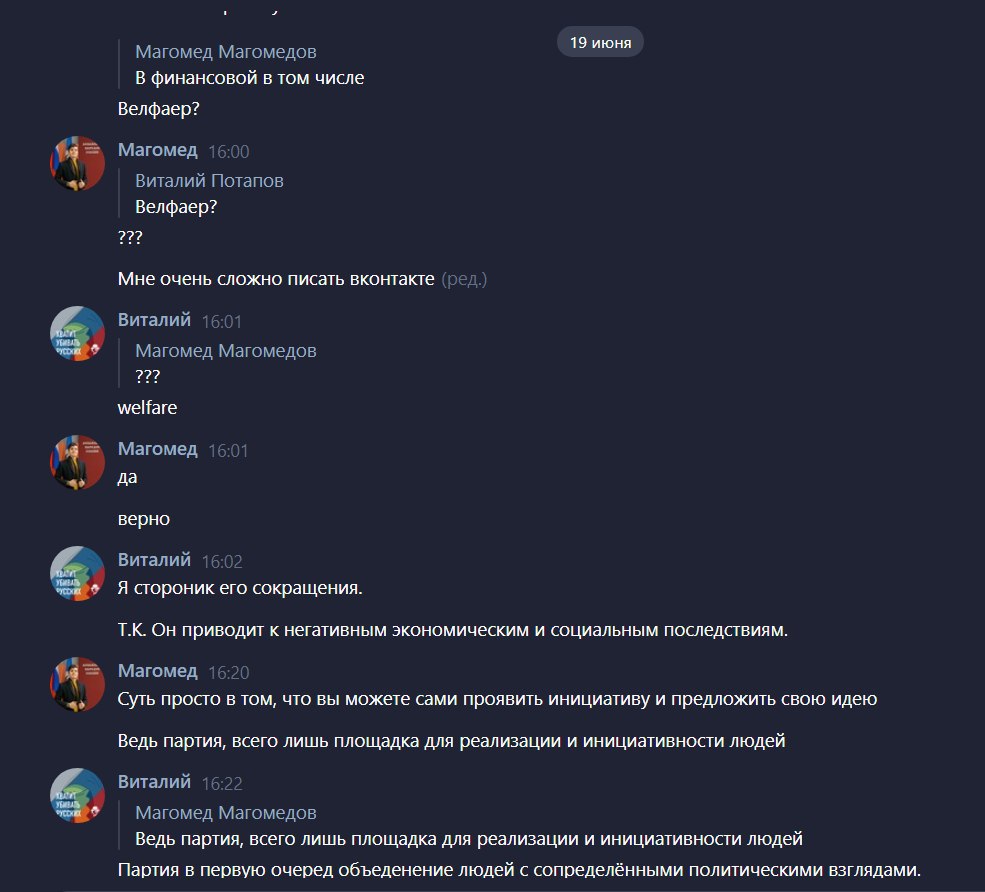Open Виталий's avatar at the 16:01 message
Viewport: 985px width, 892px height.
tap(77, 334)
